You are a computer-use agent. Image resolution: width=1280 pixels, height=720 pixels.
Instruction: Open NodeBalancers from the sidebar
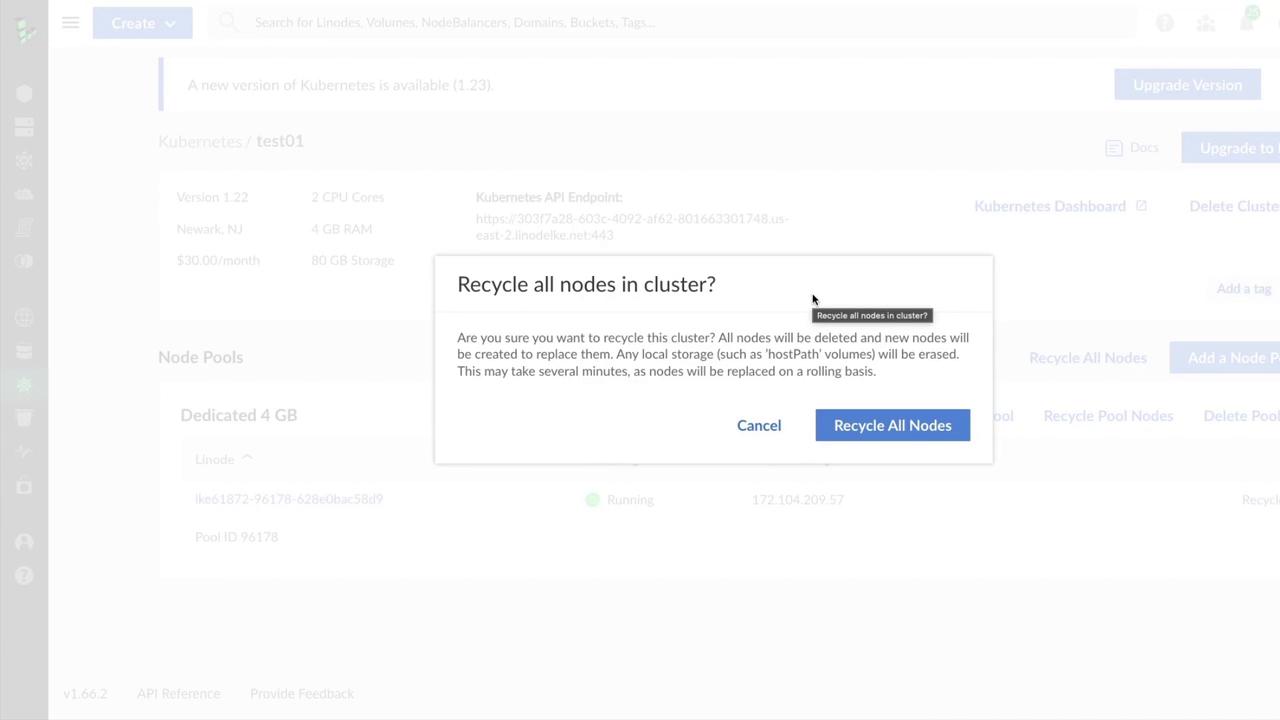click(x=25, y=160)
